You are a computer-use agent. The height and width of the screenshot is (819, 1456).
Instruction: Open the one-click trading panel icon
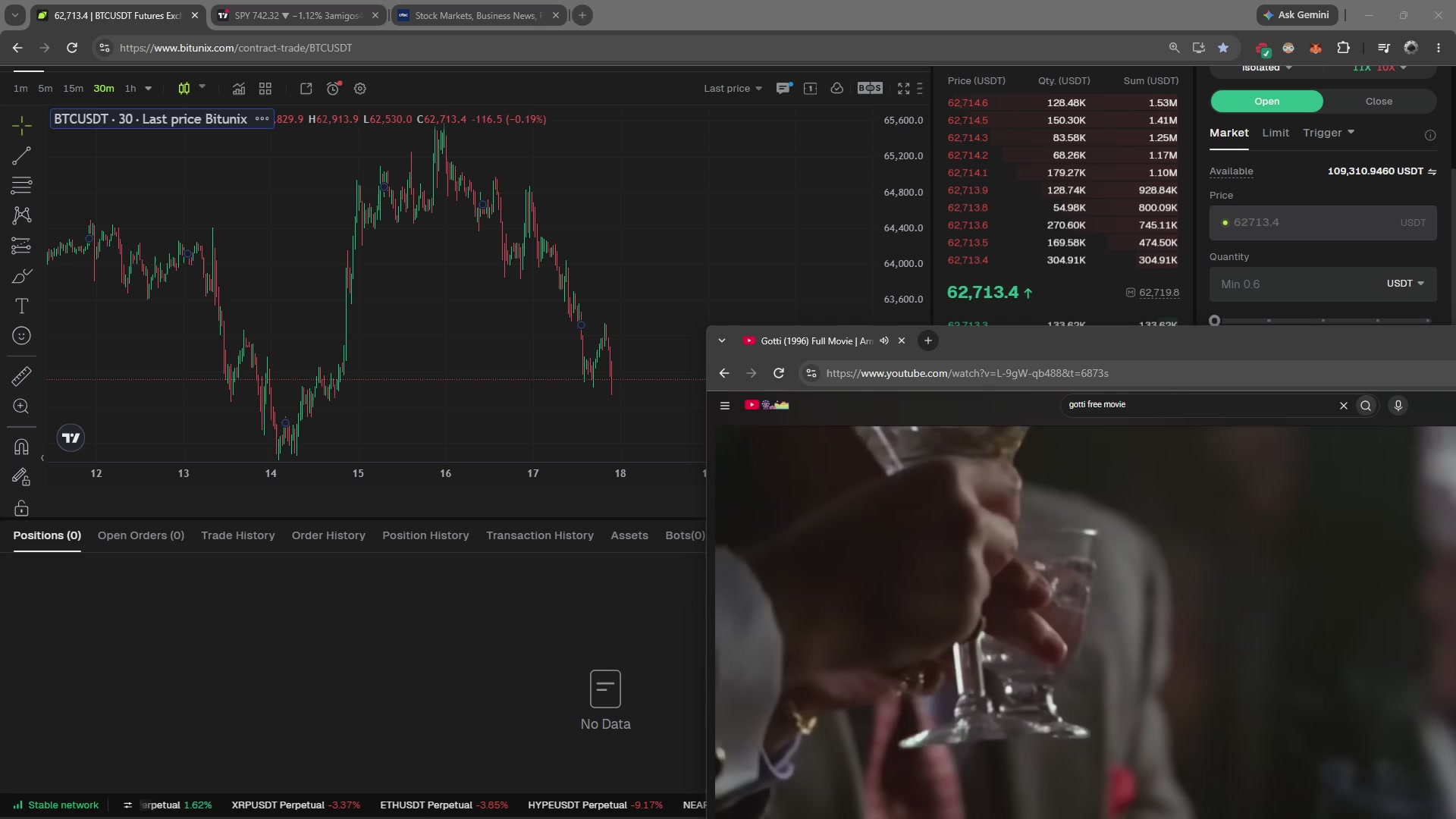pos(810,89)
